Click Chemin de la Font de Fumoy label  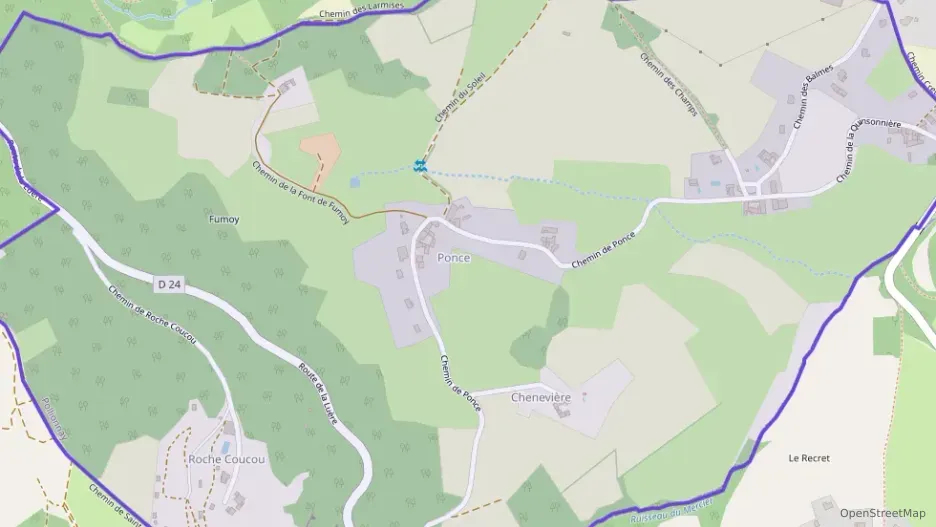click(300, 193)
